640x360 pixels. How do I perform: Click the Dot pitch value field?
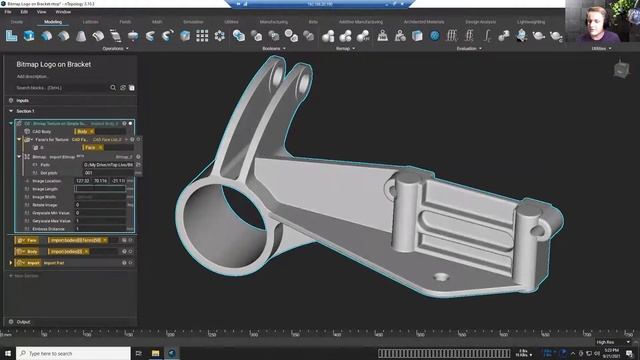point(108,173)
